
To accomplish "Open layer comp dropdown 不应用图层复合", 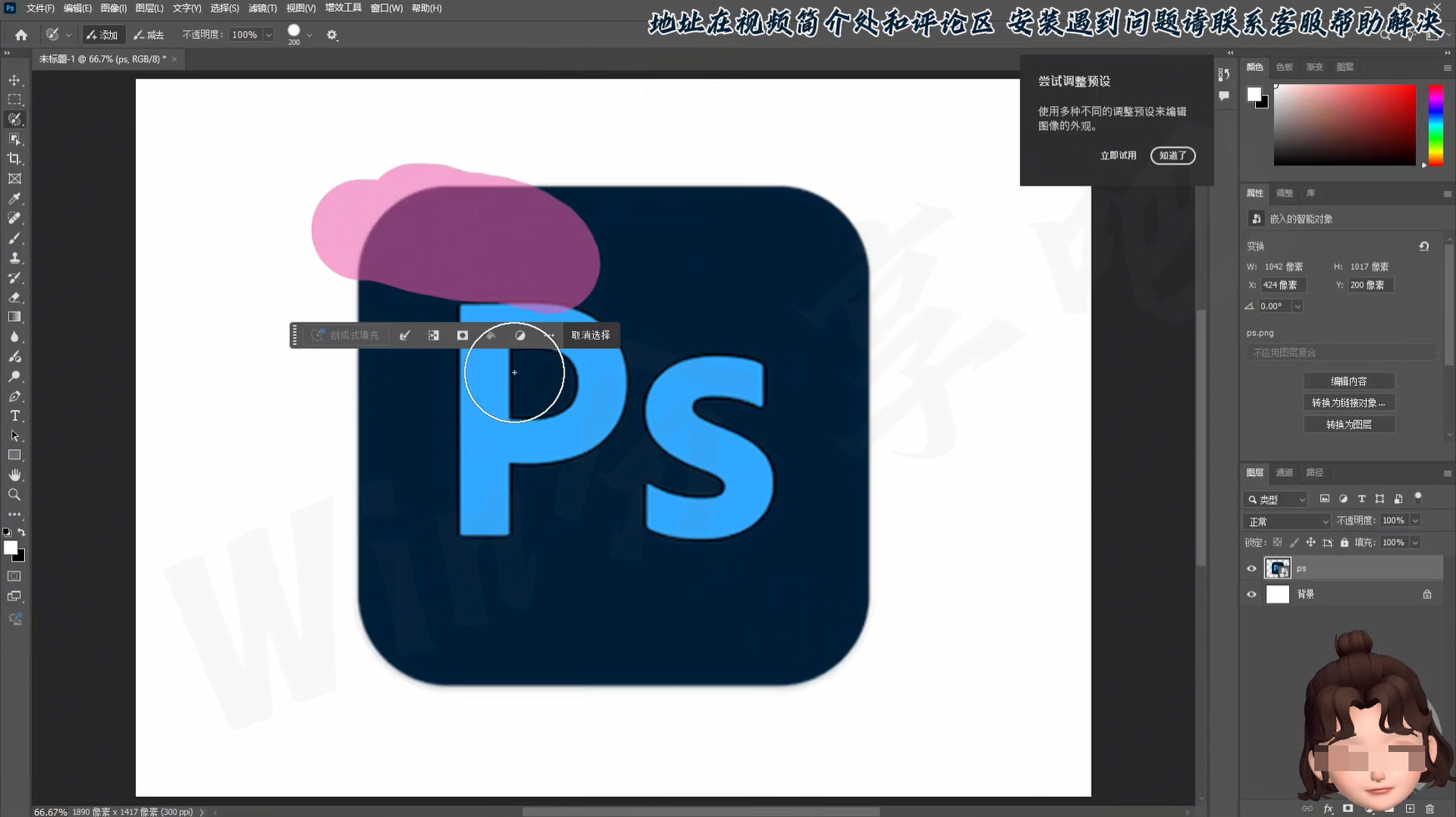I will [x=1341, y=353].
